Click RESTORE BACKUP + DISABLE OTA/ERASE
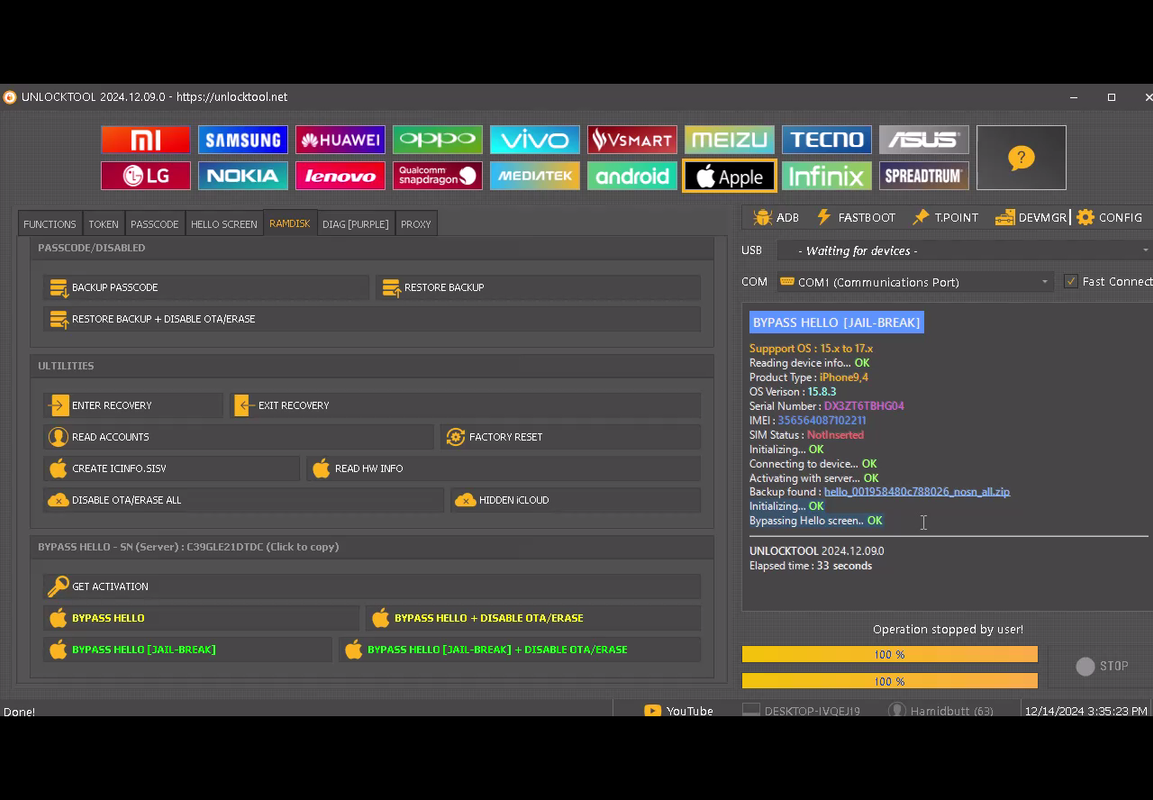The image size is (1153, 800). [x=372, y=319]
